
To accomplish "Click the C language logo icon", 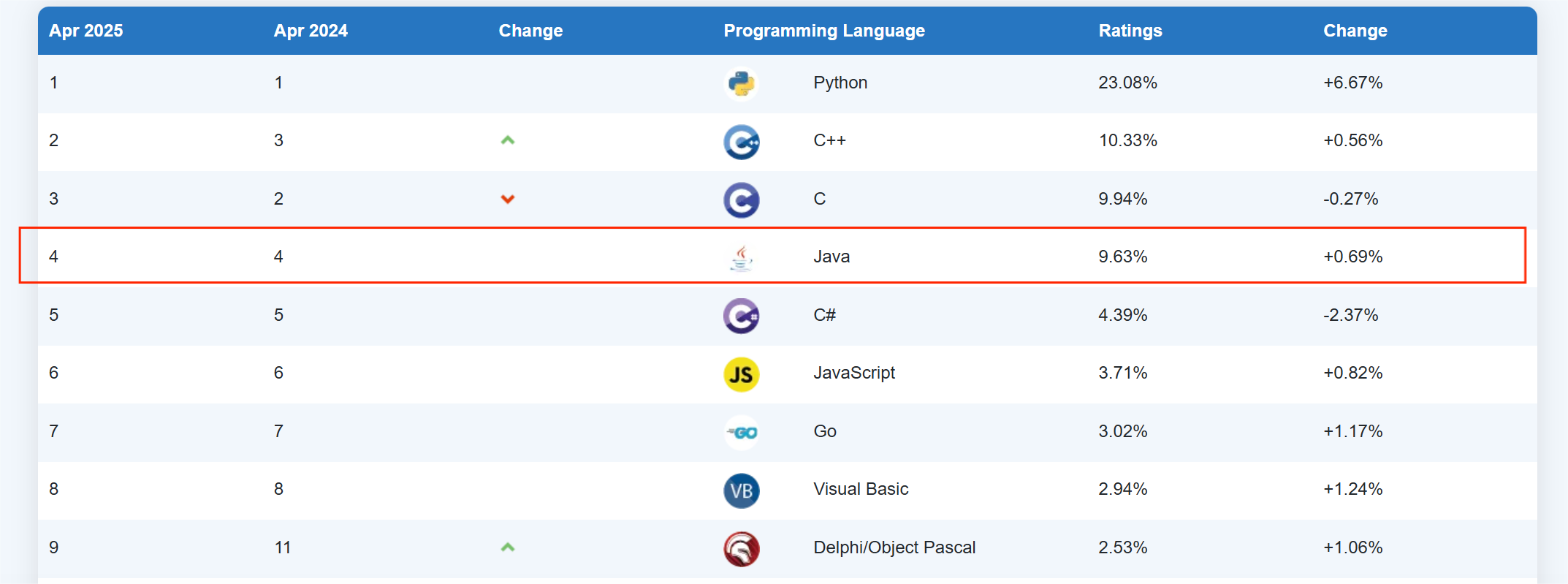I will 741,200.
